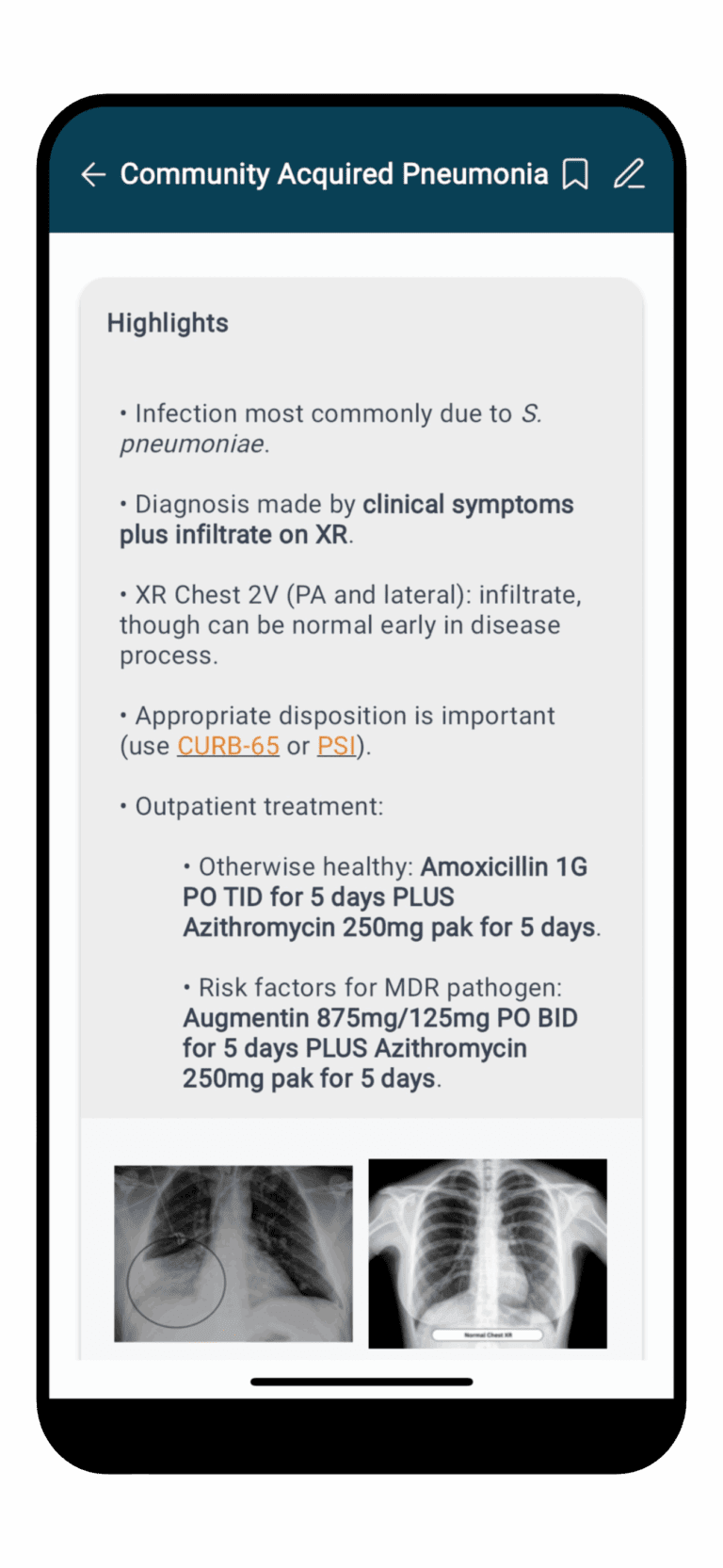Screen dimensions: 723x1568
Task: Follow the PSI link
Action: tap(336, 746)
